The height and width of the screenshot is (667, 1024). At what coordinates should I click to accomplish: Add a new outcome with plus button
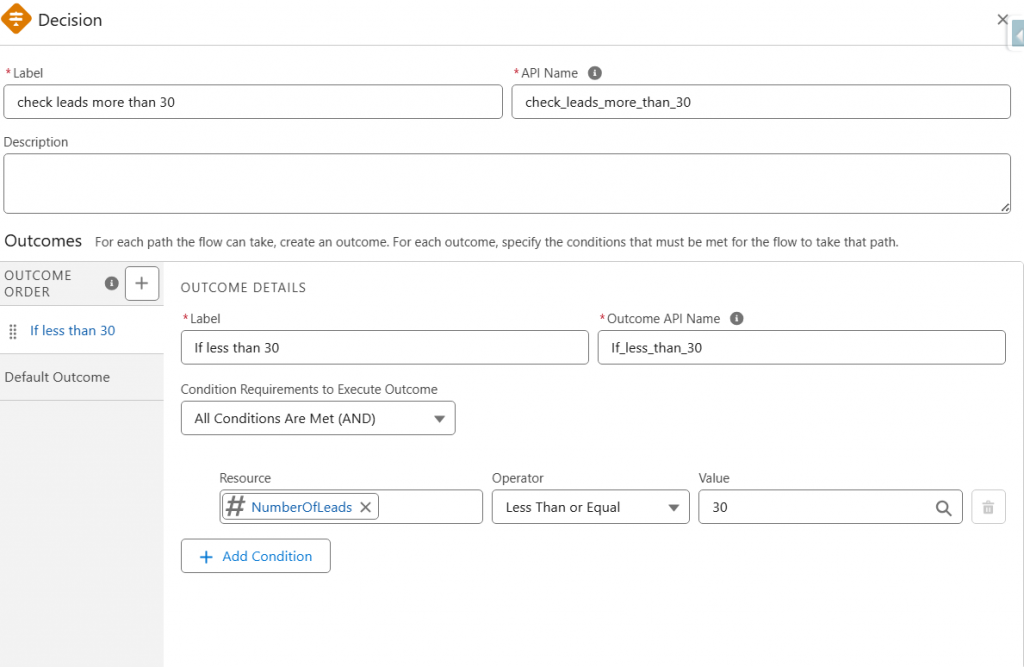click(142, 284)
